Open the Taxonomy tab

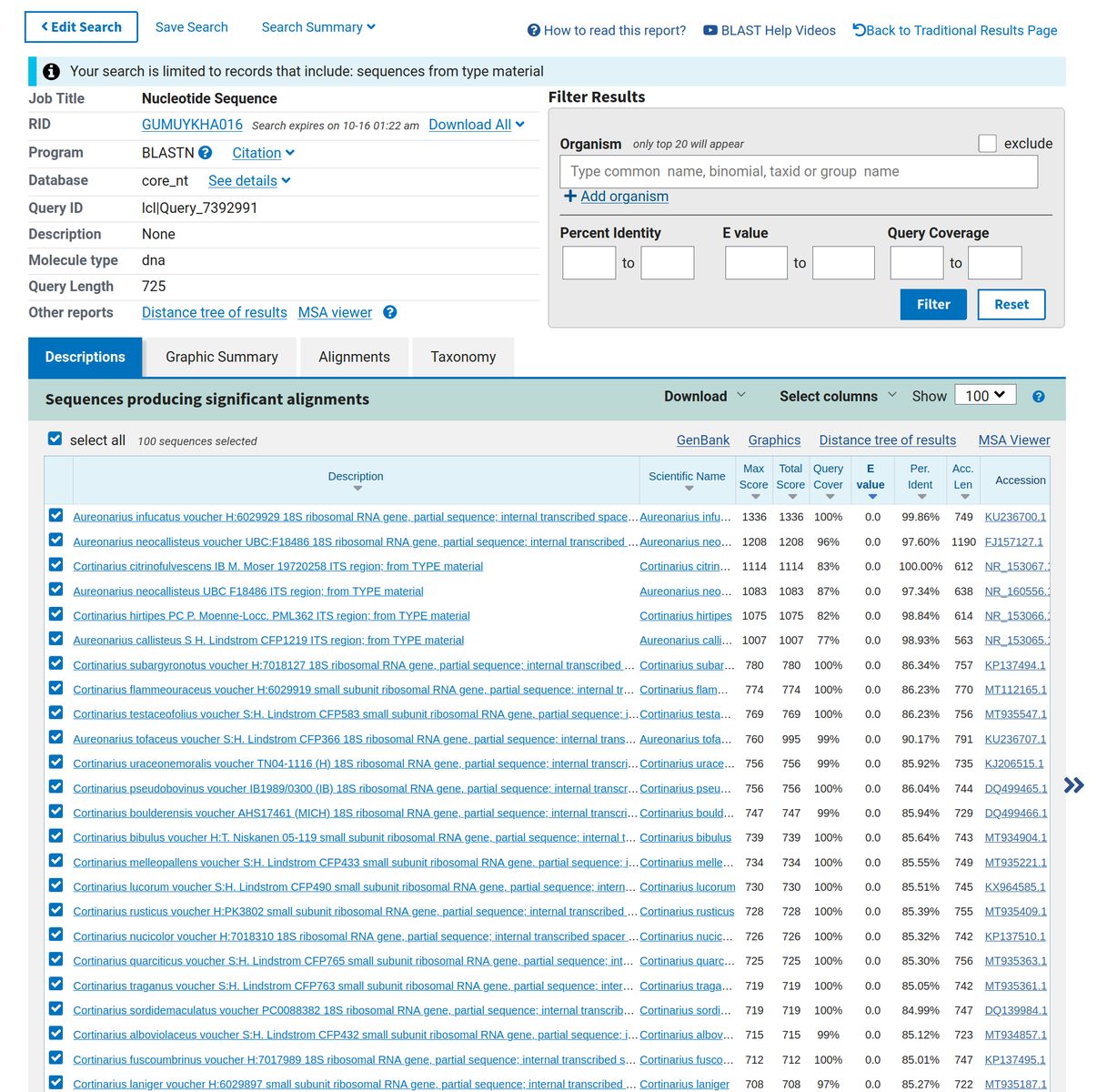pyautogui.click(x=463, y=357)
